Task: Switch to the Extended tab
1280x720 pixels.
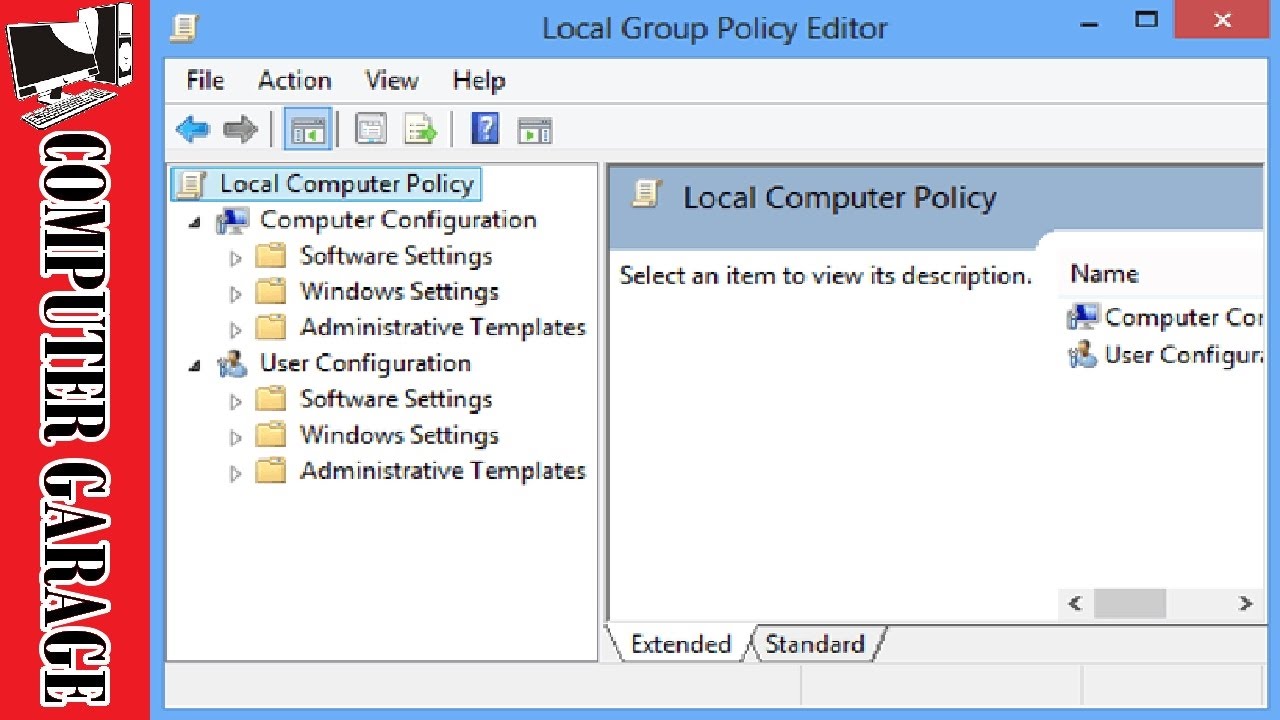Action: (x=680, y=645)
